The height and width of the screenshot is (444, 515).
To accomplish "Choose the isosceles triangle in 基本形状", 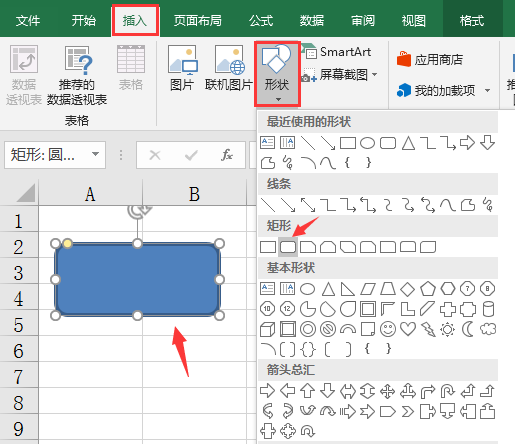I will coord(328,289).
